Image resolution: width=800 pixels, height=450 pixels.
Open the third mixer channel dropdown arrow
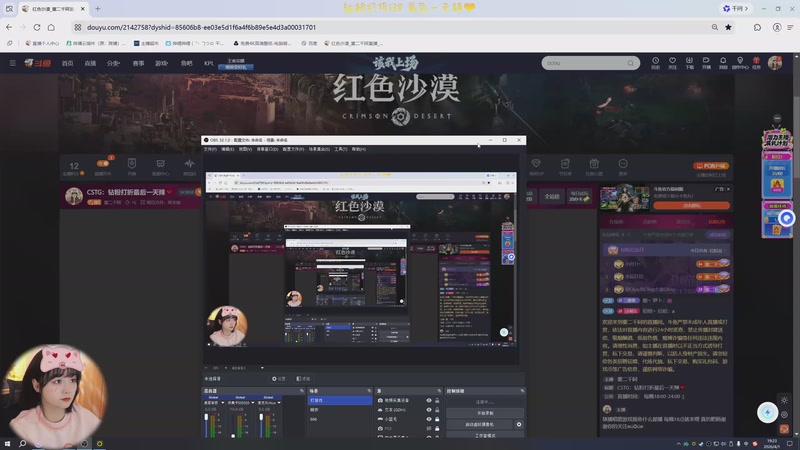(x=279, y=403)
